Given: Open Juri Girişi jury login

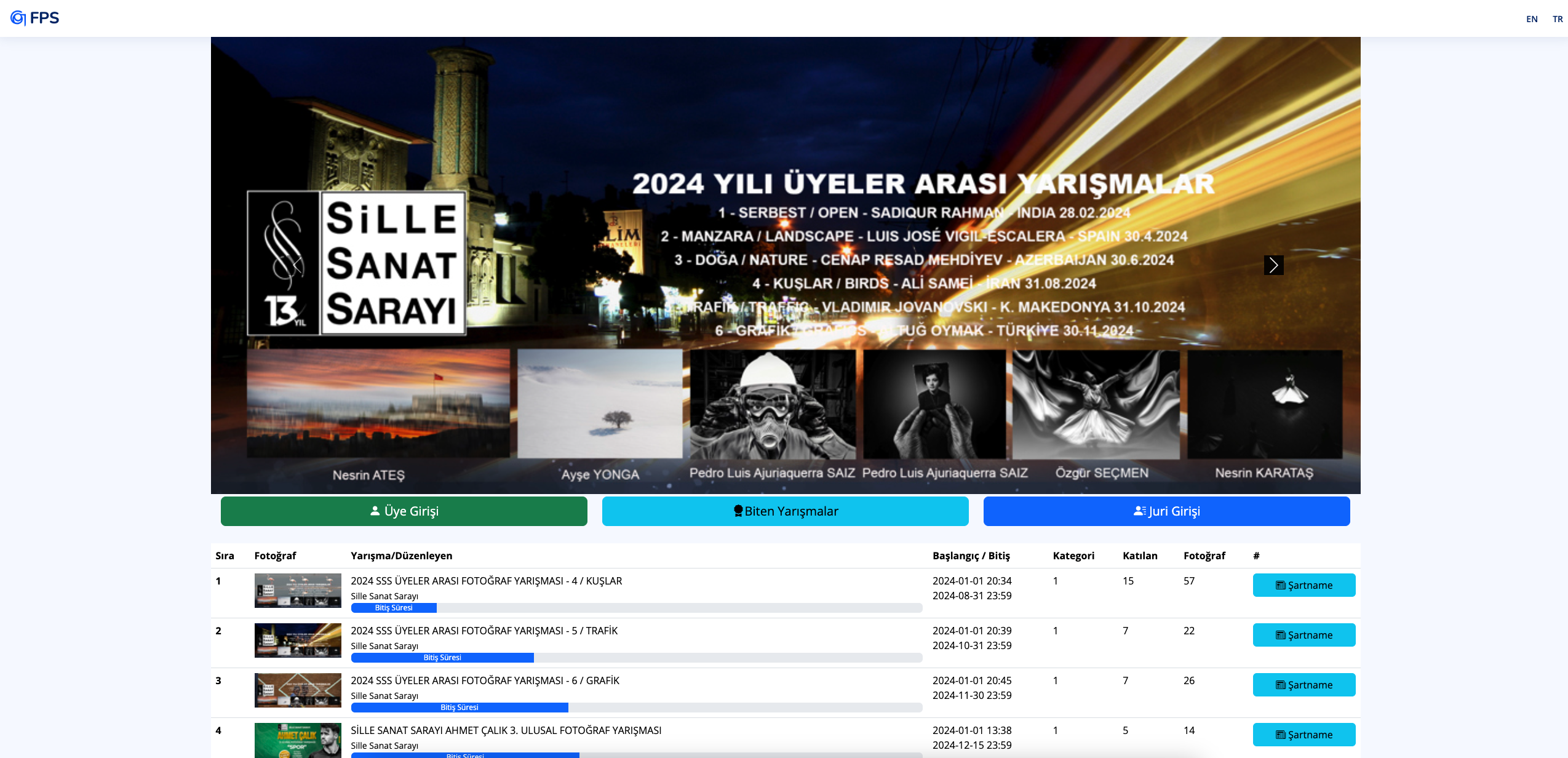Looking at the screenshot, I should tap(1166, 511).
